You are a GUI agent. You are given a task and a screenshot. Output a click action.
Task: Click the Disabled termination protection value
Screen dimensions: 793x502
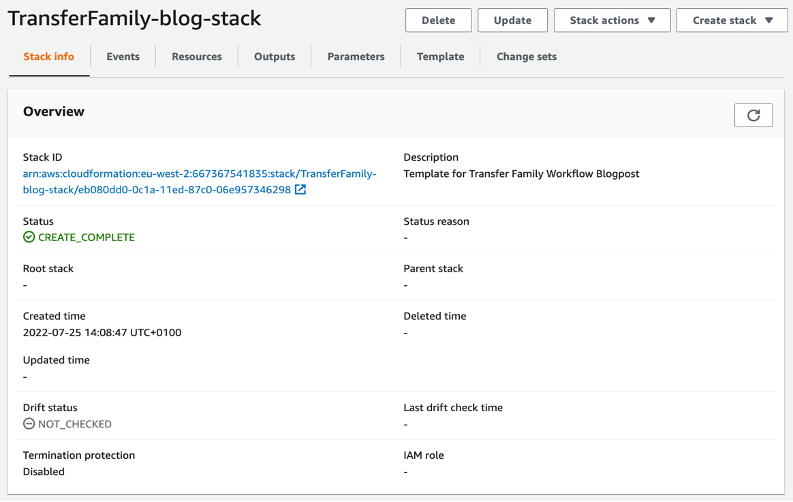[43, 471]
